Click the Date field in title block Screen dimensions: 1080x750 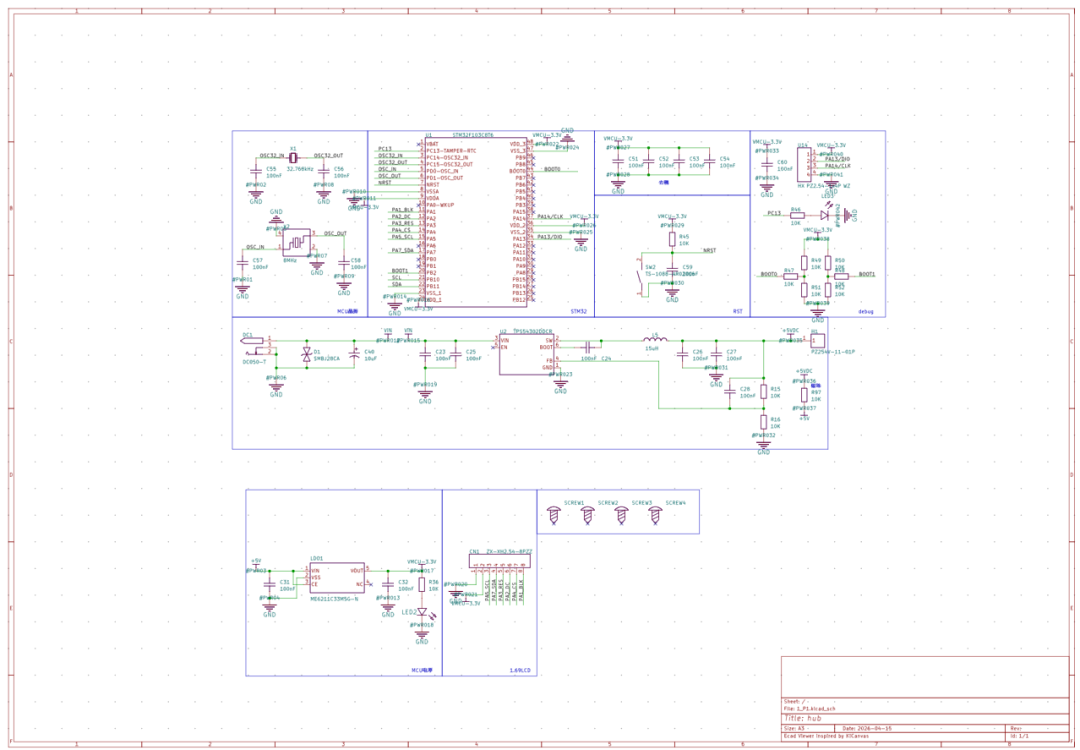867,728
